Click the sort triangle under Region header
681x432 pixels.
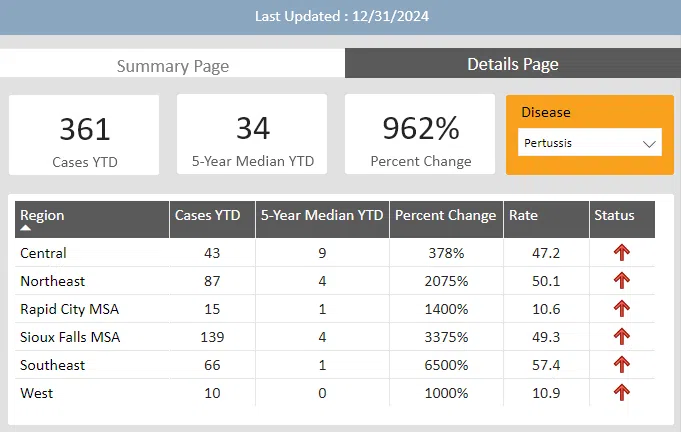tap(26, 229)
